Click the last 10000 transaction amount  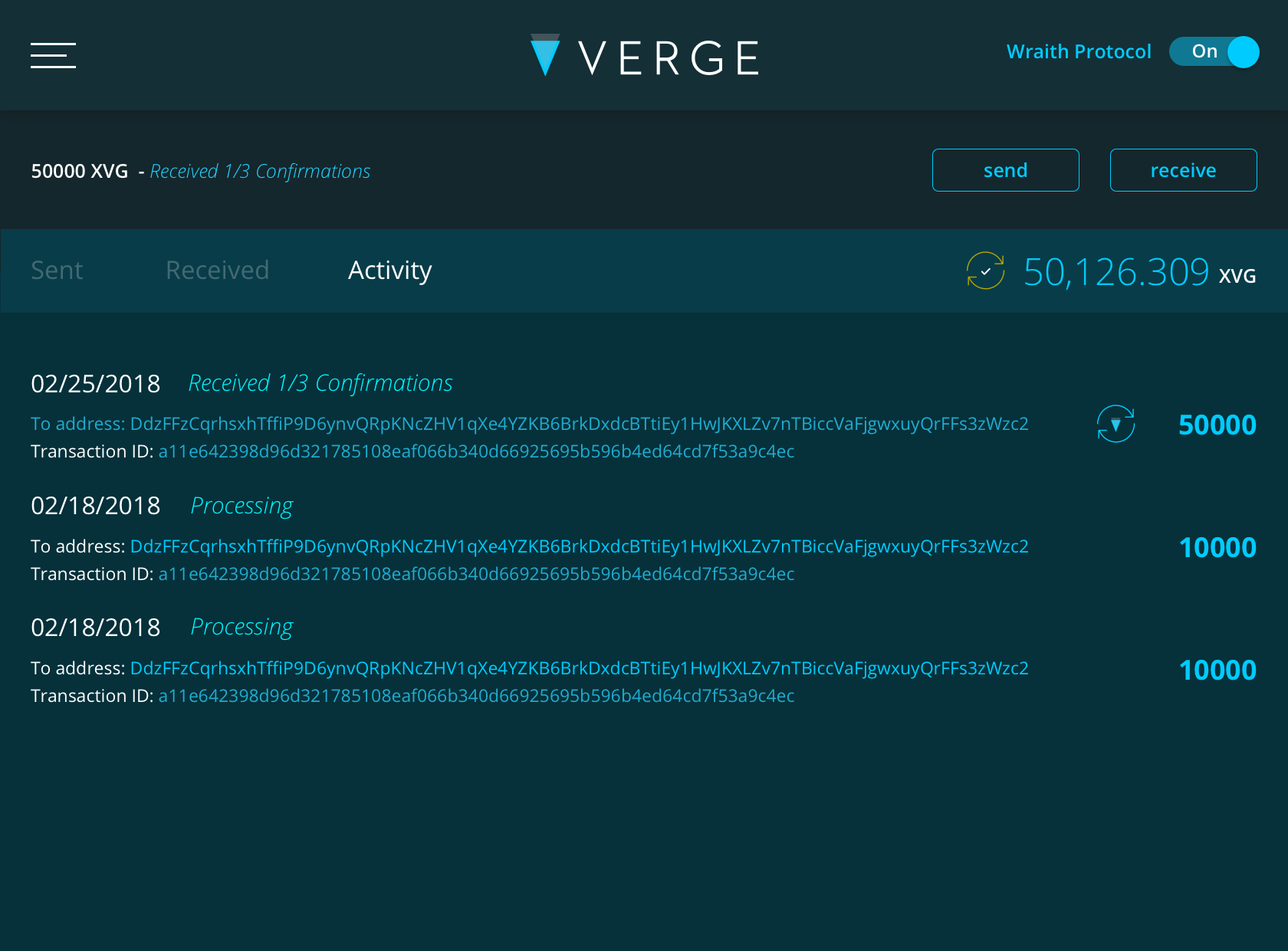1217,671
